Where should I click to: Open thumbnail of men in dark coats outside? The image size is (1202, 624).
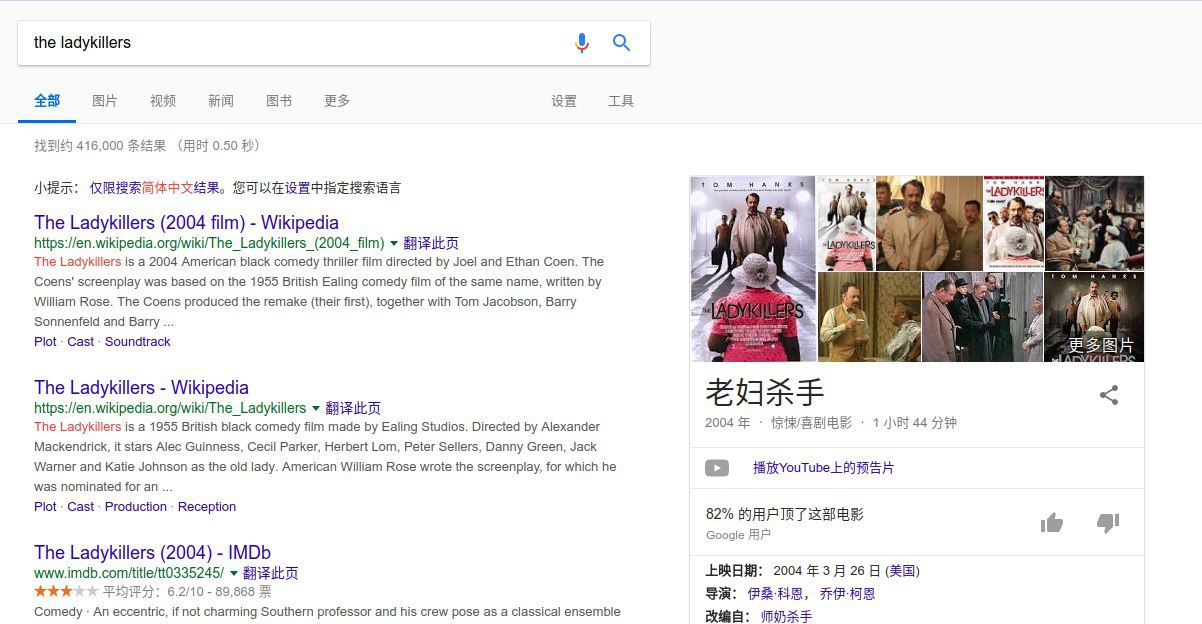tap(982, 317)
